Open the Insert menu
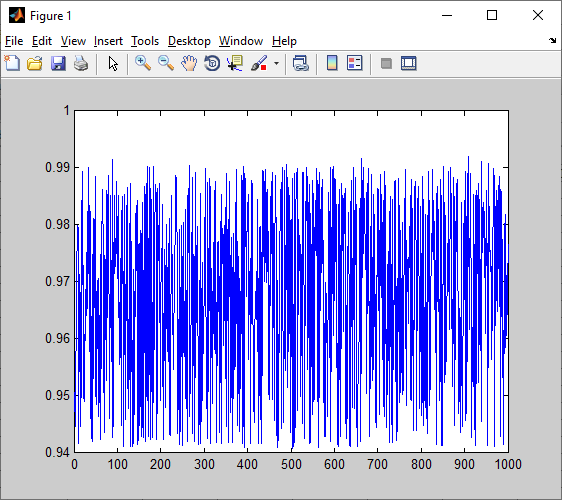 [x=108, y=41]
